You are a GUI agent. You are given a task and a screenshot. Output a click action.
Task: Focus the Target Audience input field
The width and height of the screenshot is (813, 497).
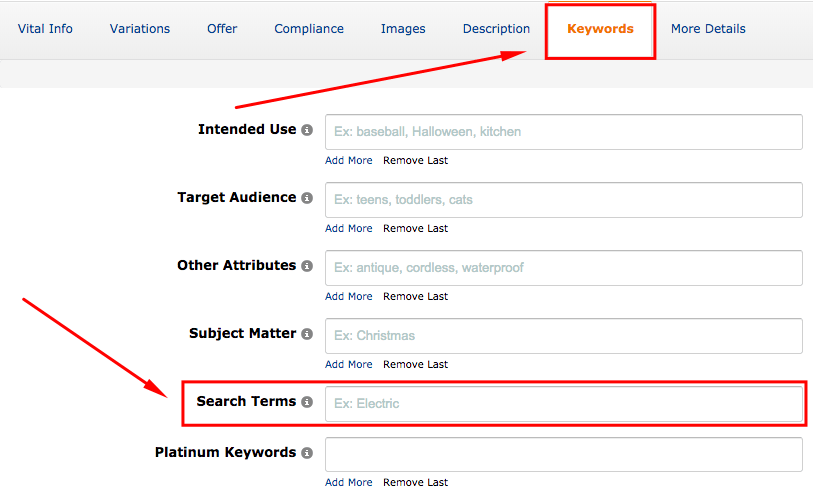[x=564, y=200]
